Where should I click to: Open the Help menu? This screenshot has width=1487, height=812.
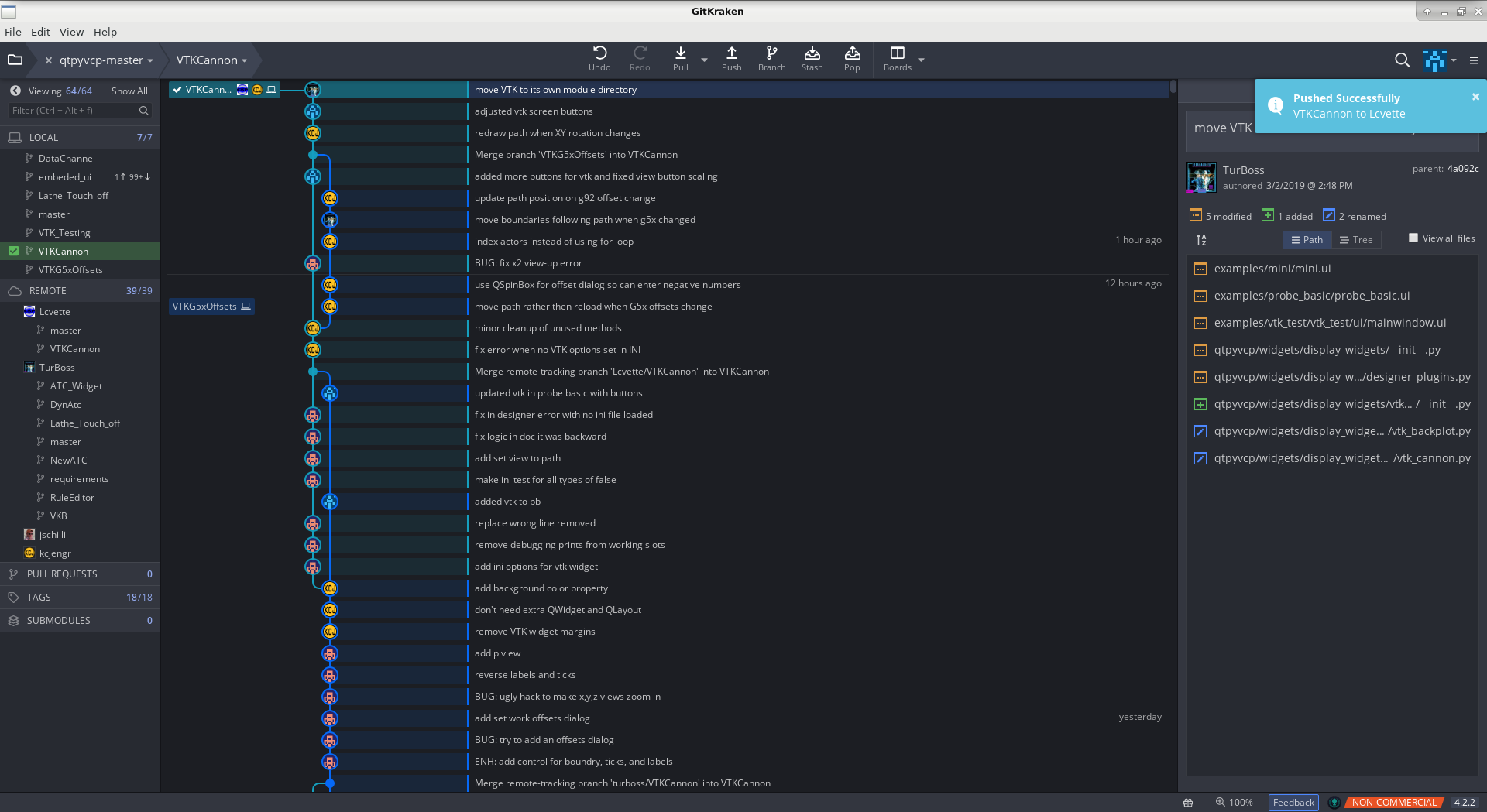[105, 32]
